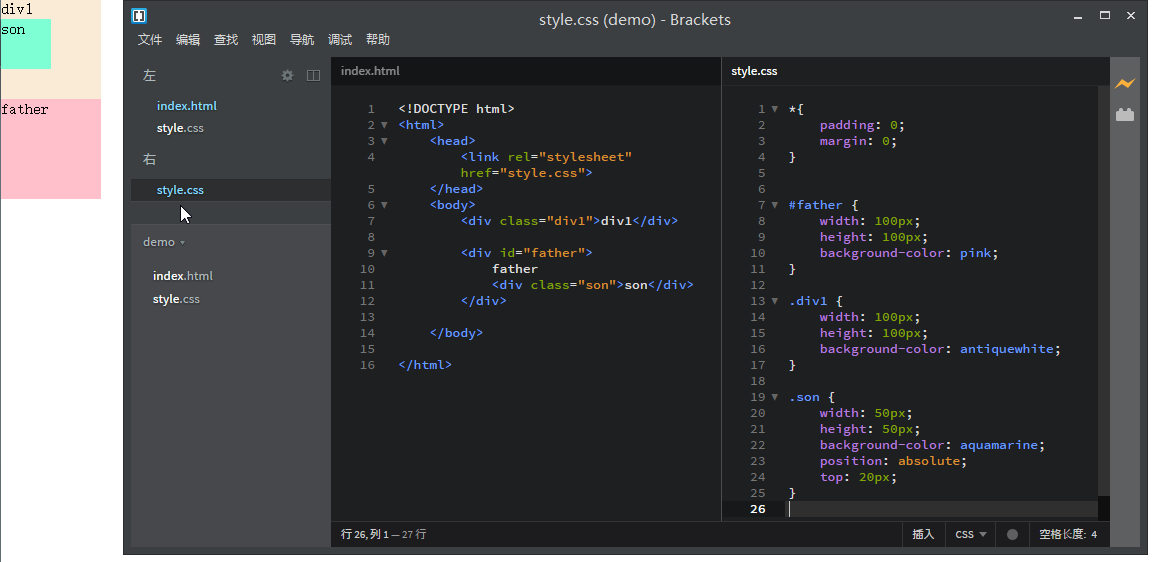The width and height of the screenshot is (1155, 562).
Task: Click the indentation size number 4
Action: tap(1094, 535)
